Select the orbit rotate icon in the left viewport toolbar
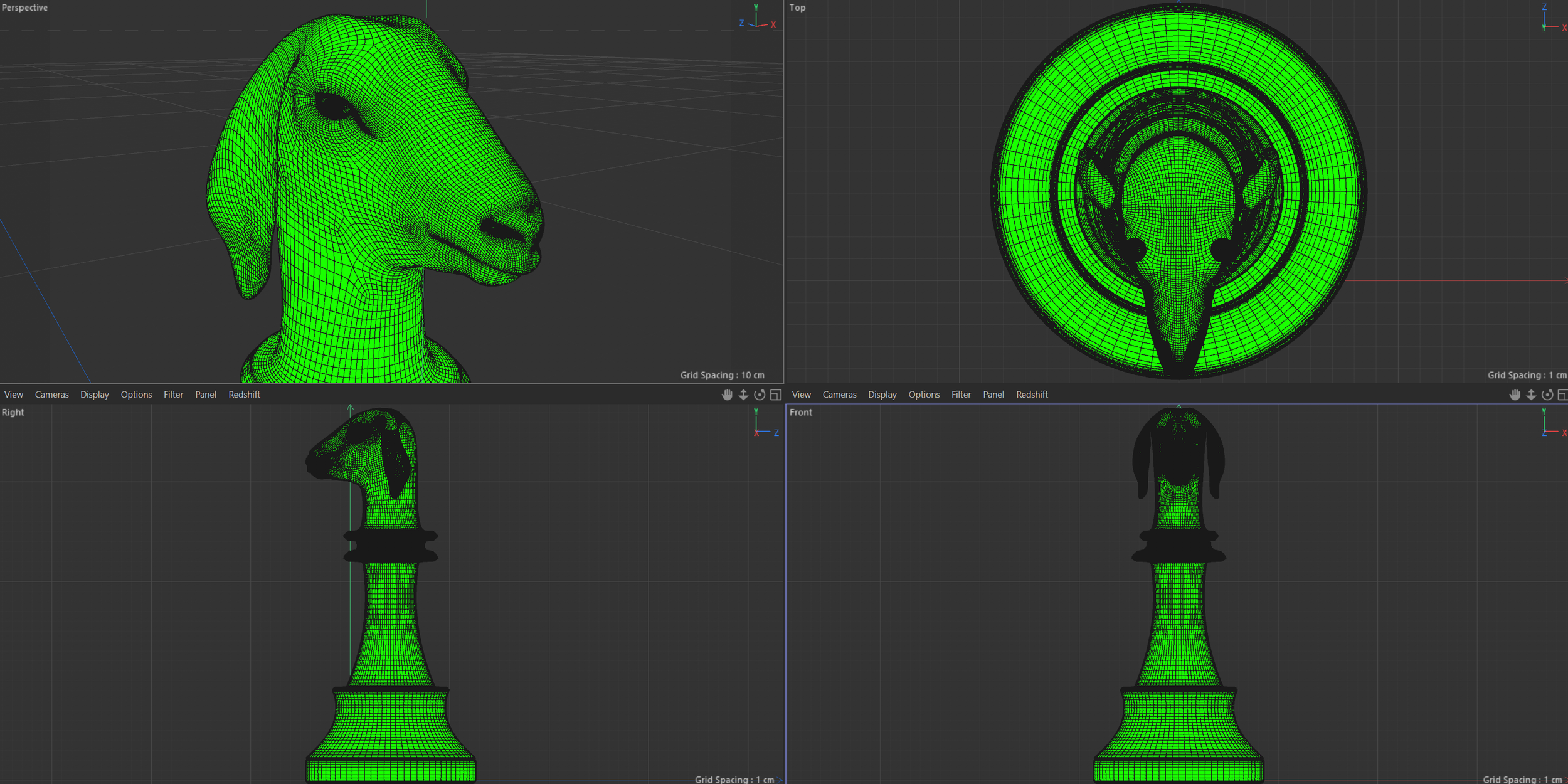The height and width of the screenshot is (784, 1568). (759, 395)
